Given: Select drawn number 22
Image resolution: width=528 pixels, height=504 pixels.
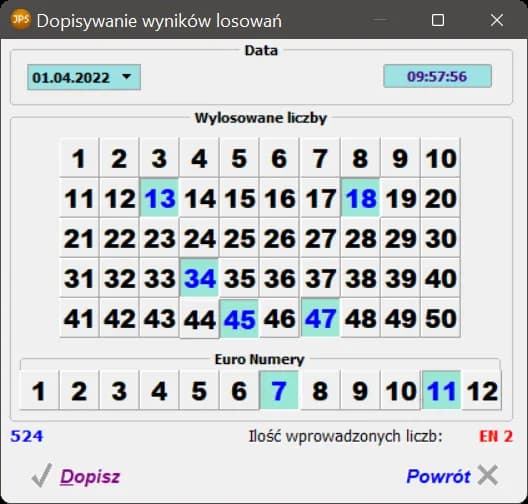Looking at the screenshot, I should click(x=119, y=238).
